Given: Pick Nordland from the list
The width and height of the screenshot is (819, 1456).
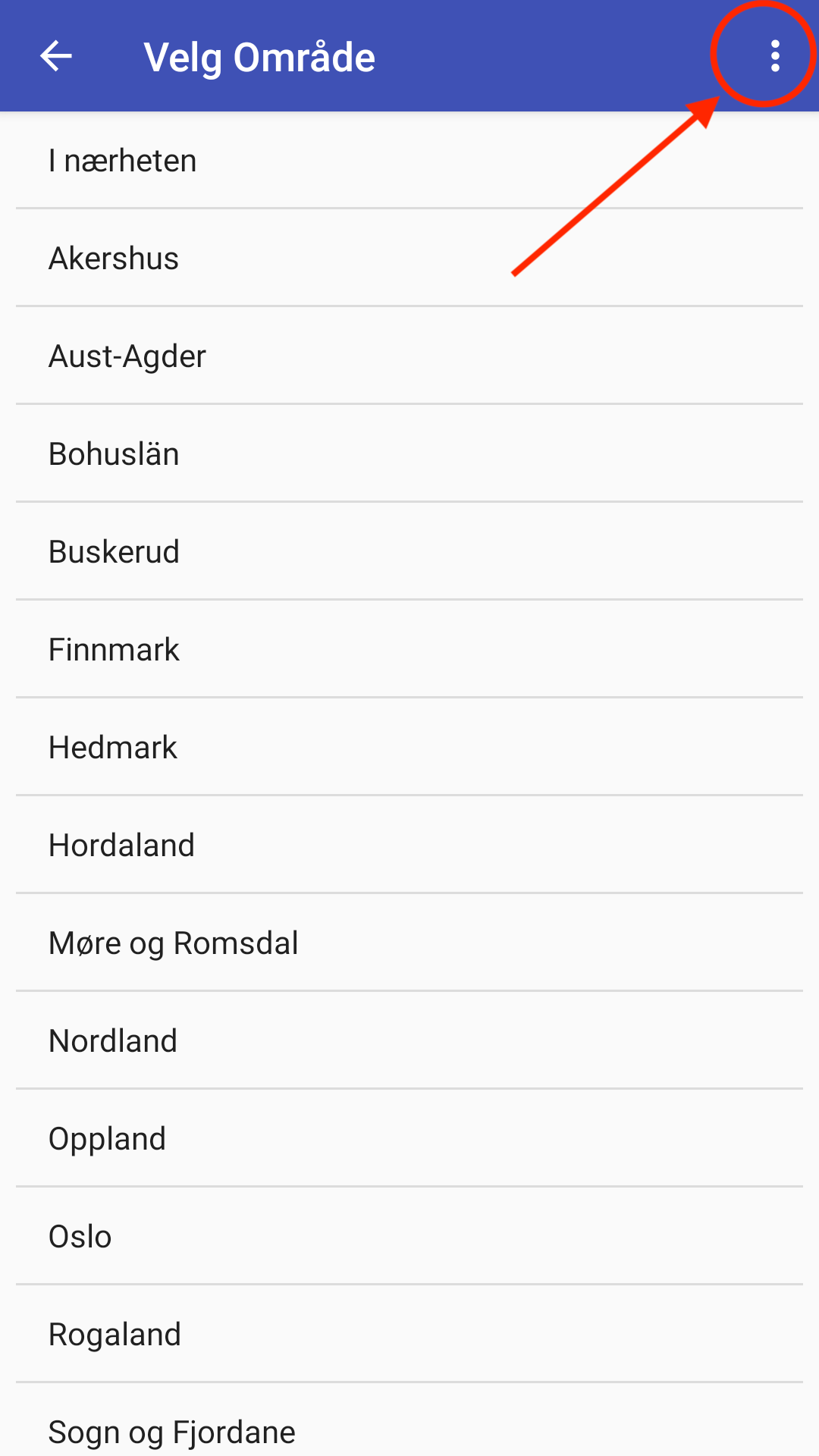Looking at the screenshot, I should click(x=409, y=1040).
